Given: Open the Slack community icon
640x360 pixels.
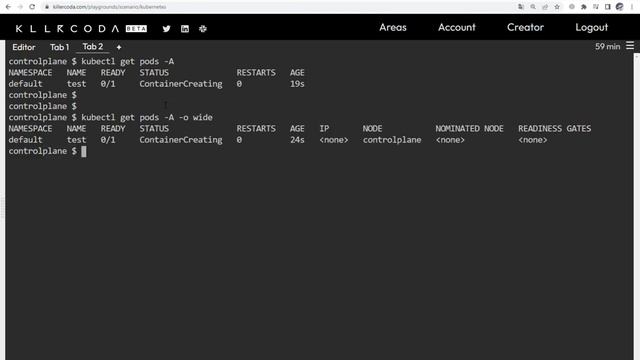Looking at the screenshot, I should (203, 29).
